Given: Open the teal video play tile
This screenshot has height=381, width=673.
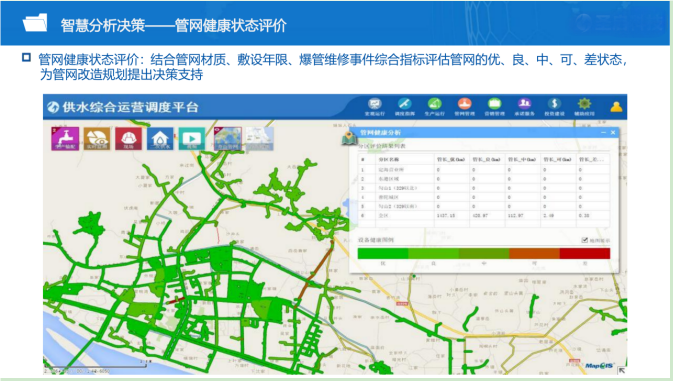Looking at the screenshot, I should 192,138.
